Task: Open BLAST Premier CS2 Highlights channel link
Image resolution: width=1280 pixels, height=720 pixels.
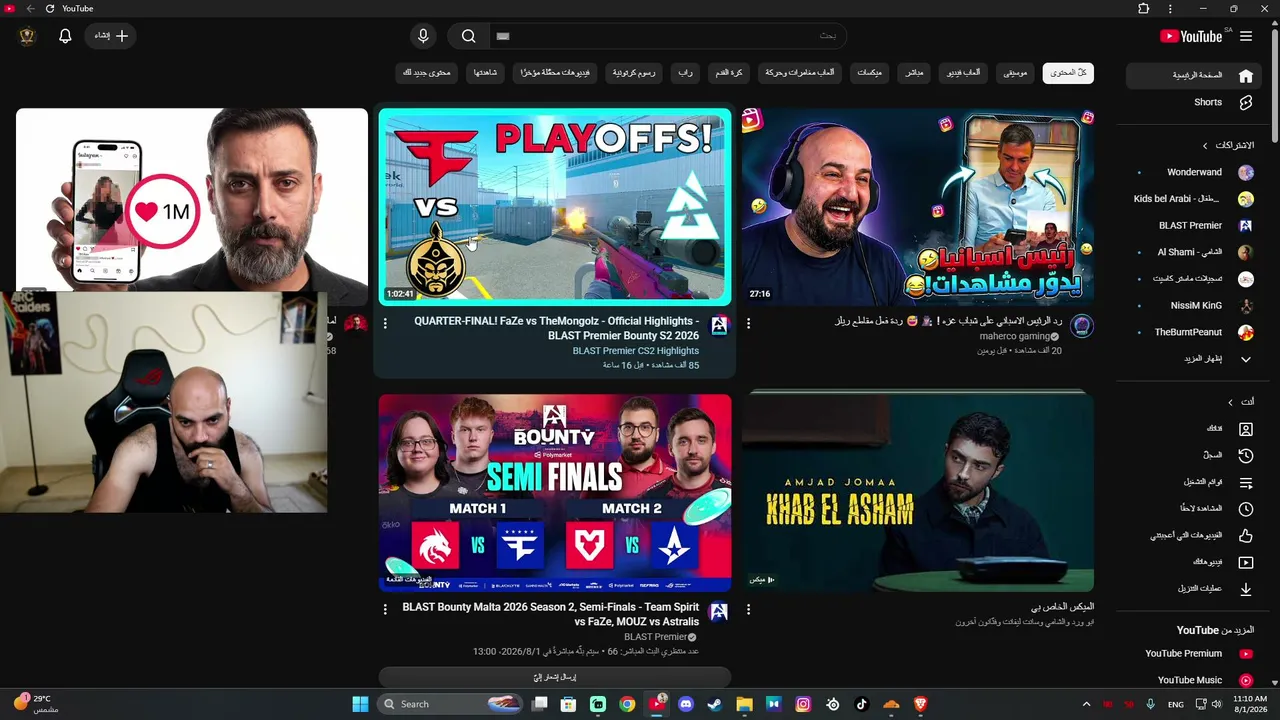Action: coord(636,351)
